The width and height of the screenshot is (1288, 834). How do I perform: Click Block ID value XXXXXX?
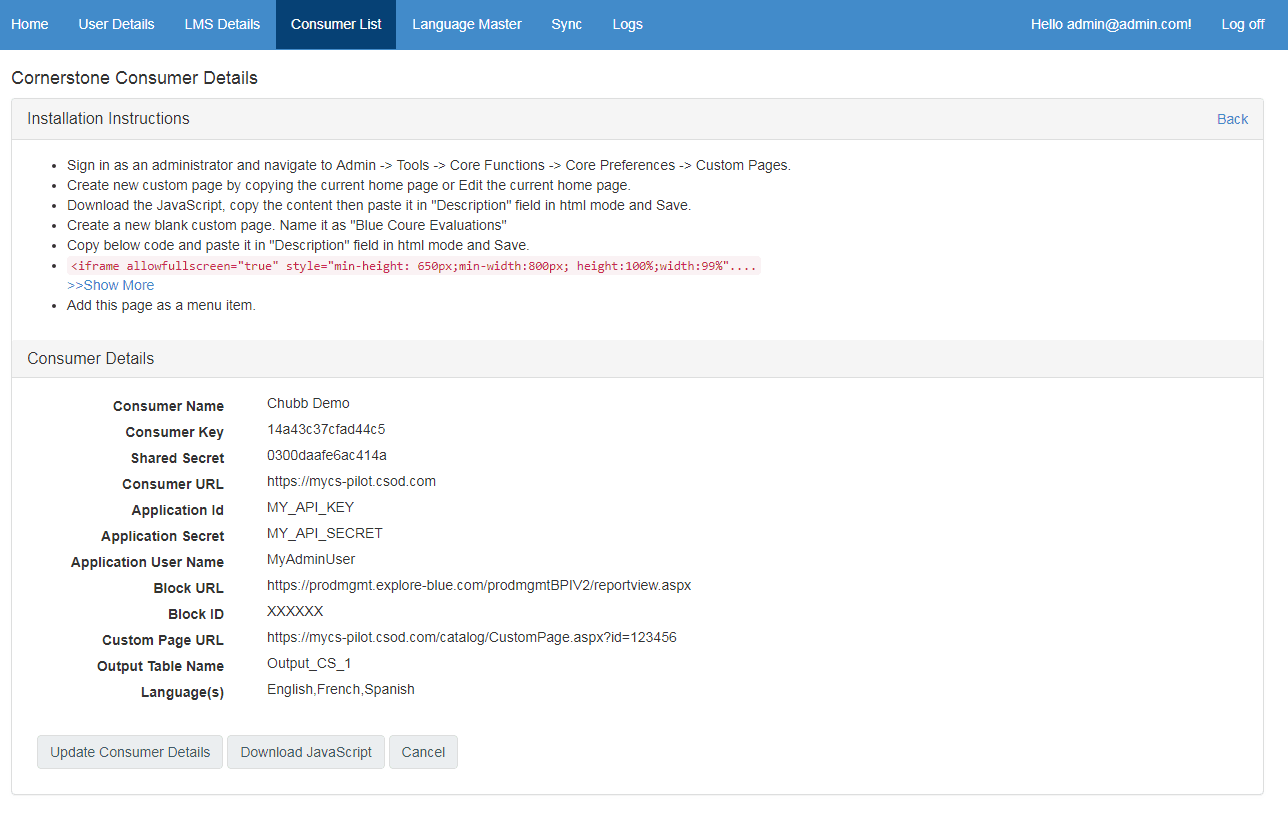(x=295, y=611)
